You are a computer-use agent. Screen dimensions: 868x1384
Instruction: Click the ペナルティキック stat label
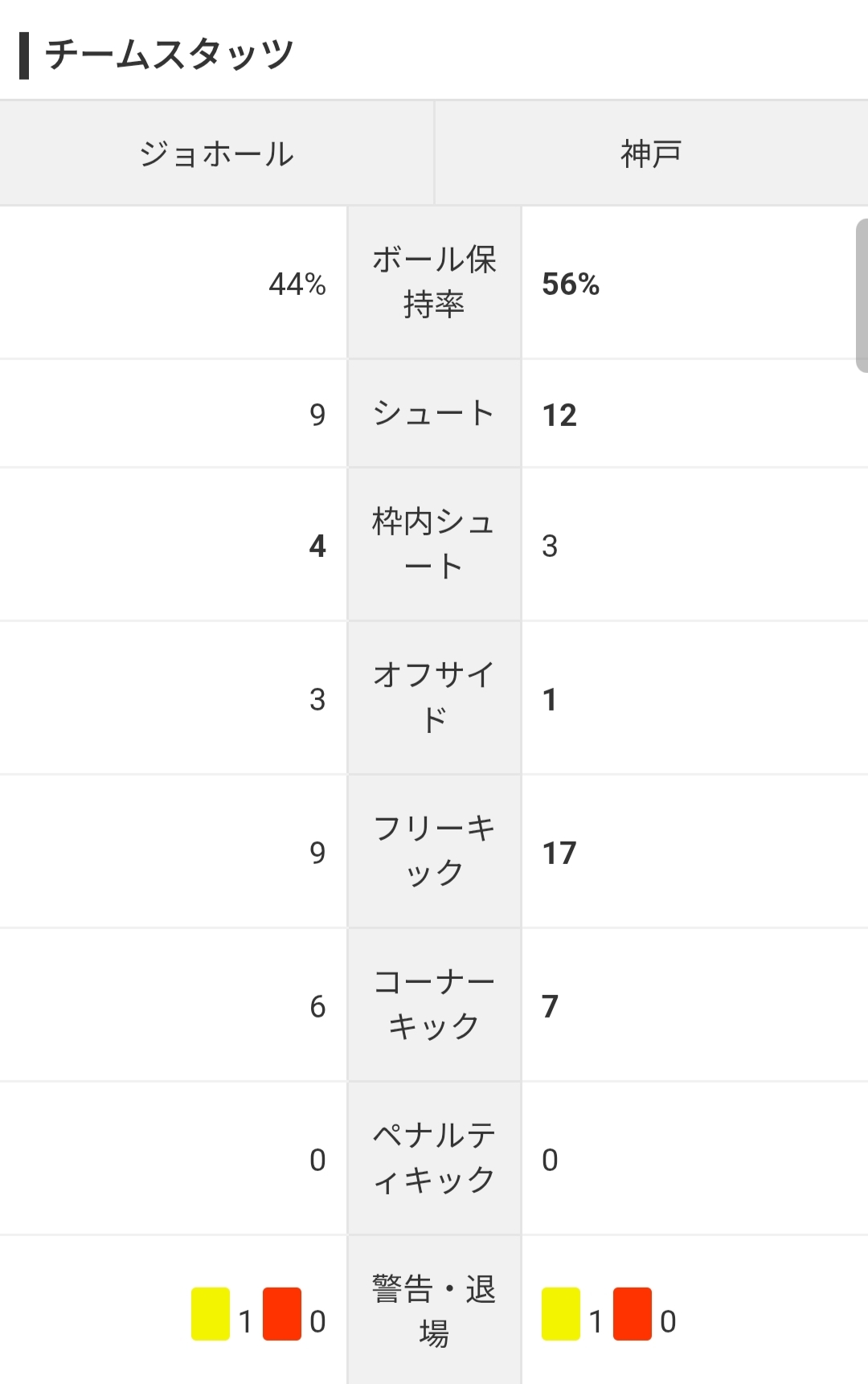pos(434,1157)
